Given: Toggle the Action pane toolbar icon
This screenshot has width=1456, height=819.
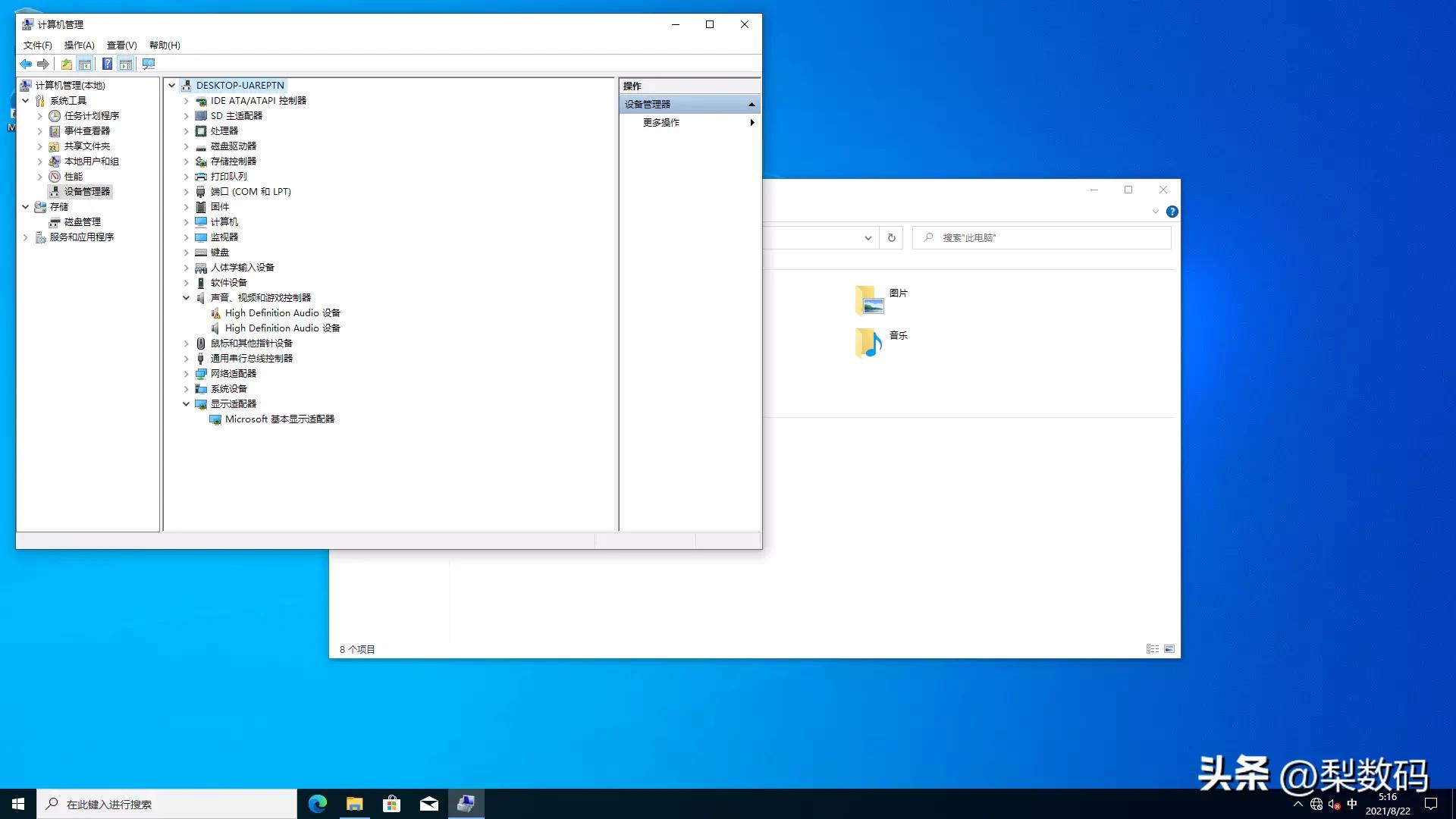Looking at the screenshot, I should pyautogui.click(x=127, y=64).
